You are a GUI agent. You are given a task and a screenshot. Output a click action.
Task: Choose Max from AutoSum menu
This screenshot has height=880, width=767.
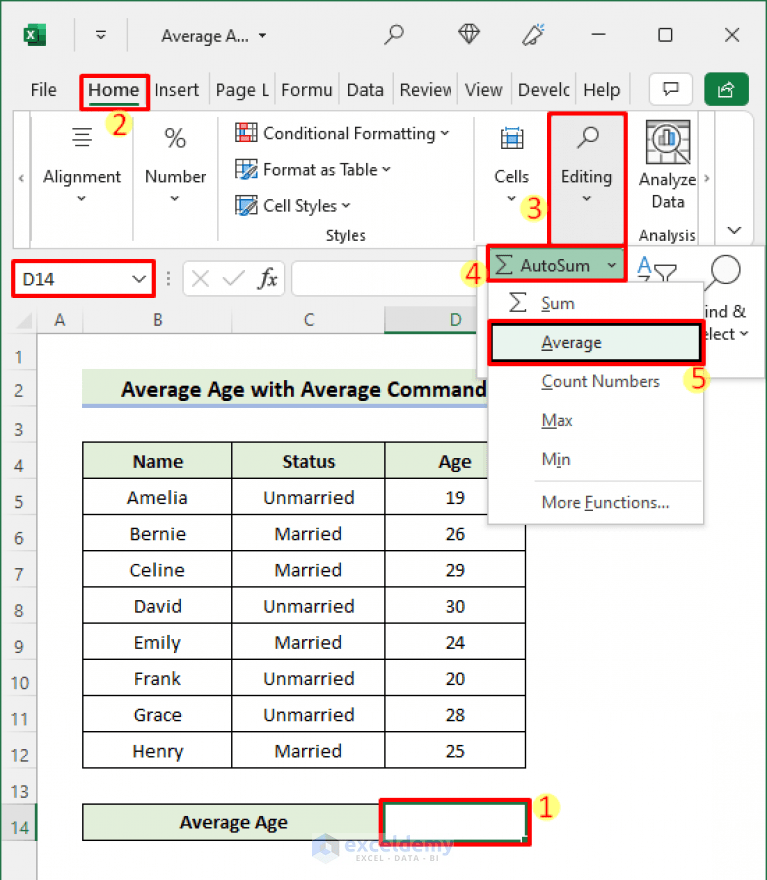[x=595, y=420]
